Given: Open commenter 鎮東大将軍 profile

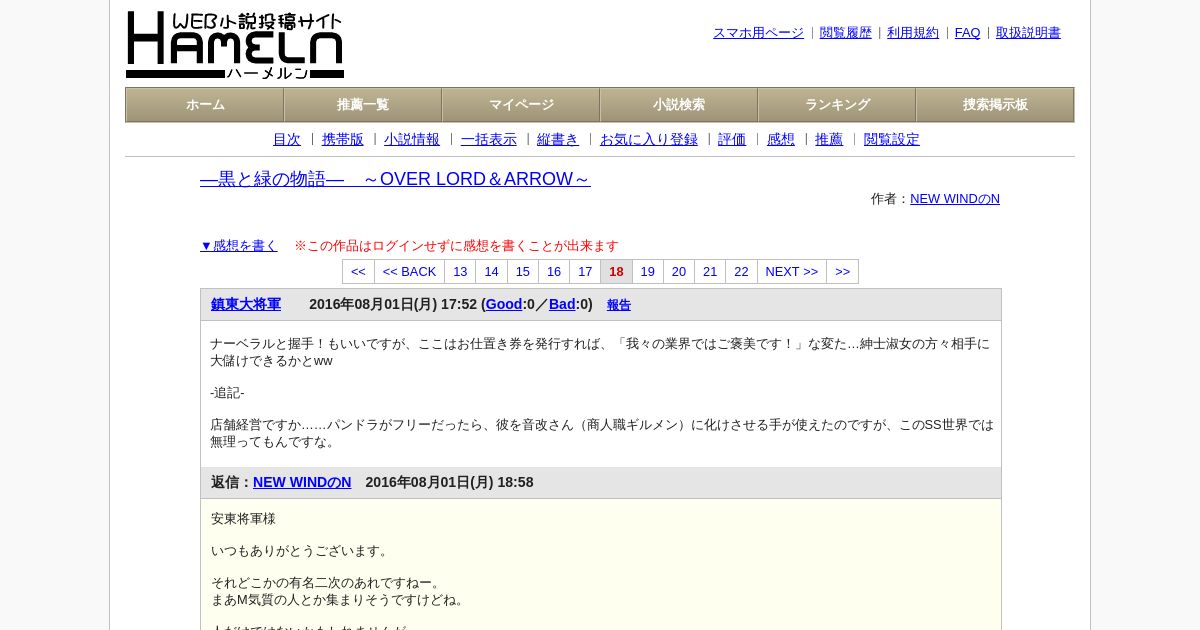Looking at the screenshot, I should click(x=246, y=304).
